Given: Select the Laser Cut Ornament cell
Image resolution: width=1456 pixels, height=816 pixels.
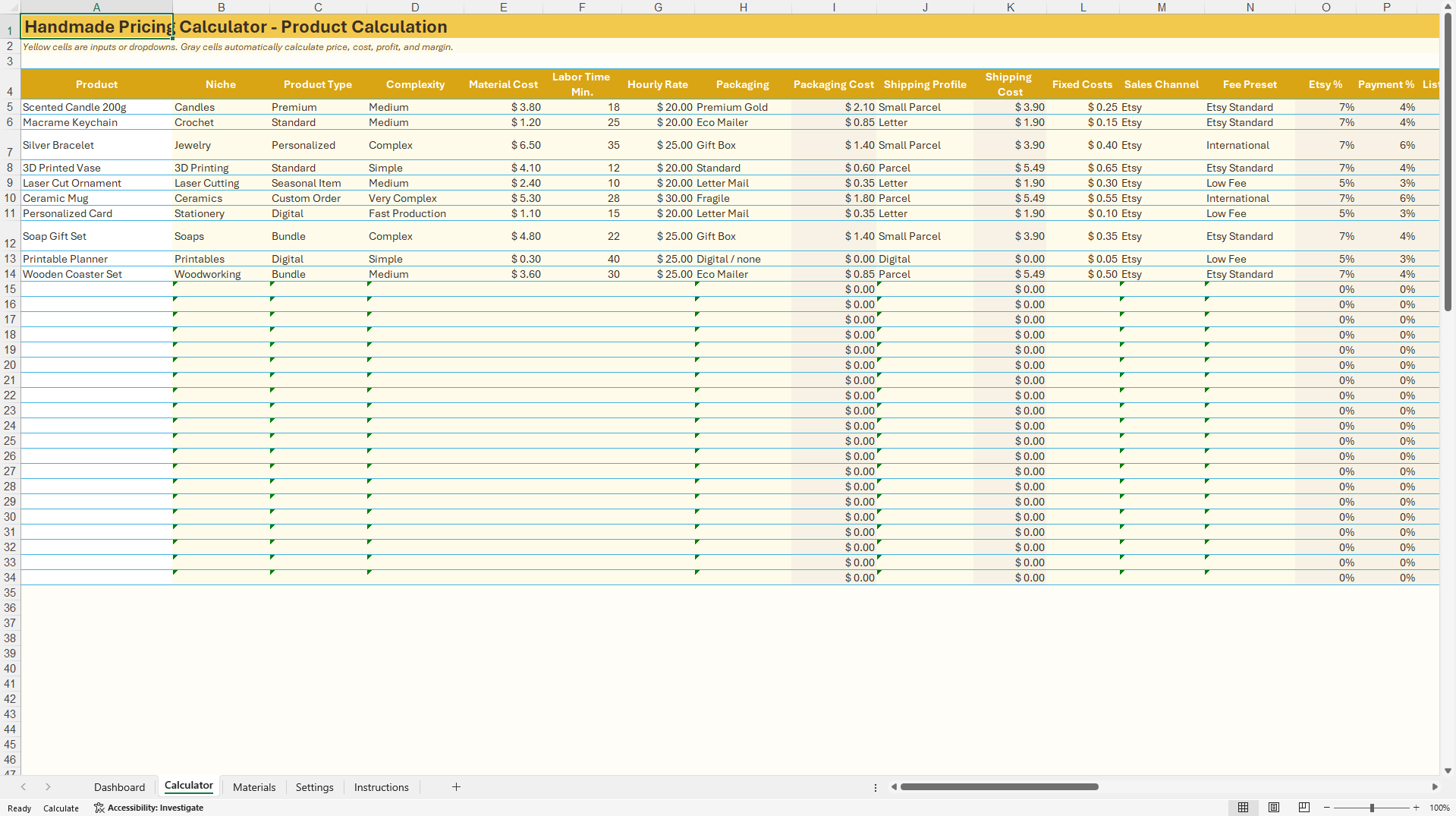Looking at the screenshot, I should (x=96, y=183).
